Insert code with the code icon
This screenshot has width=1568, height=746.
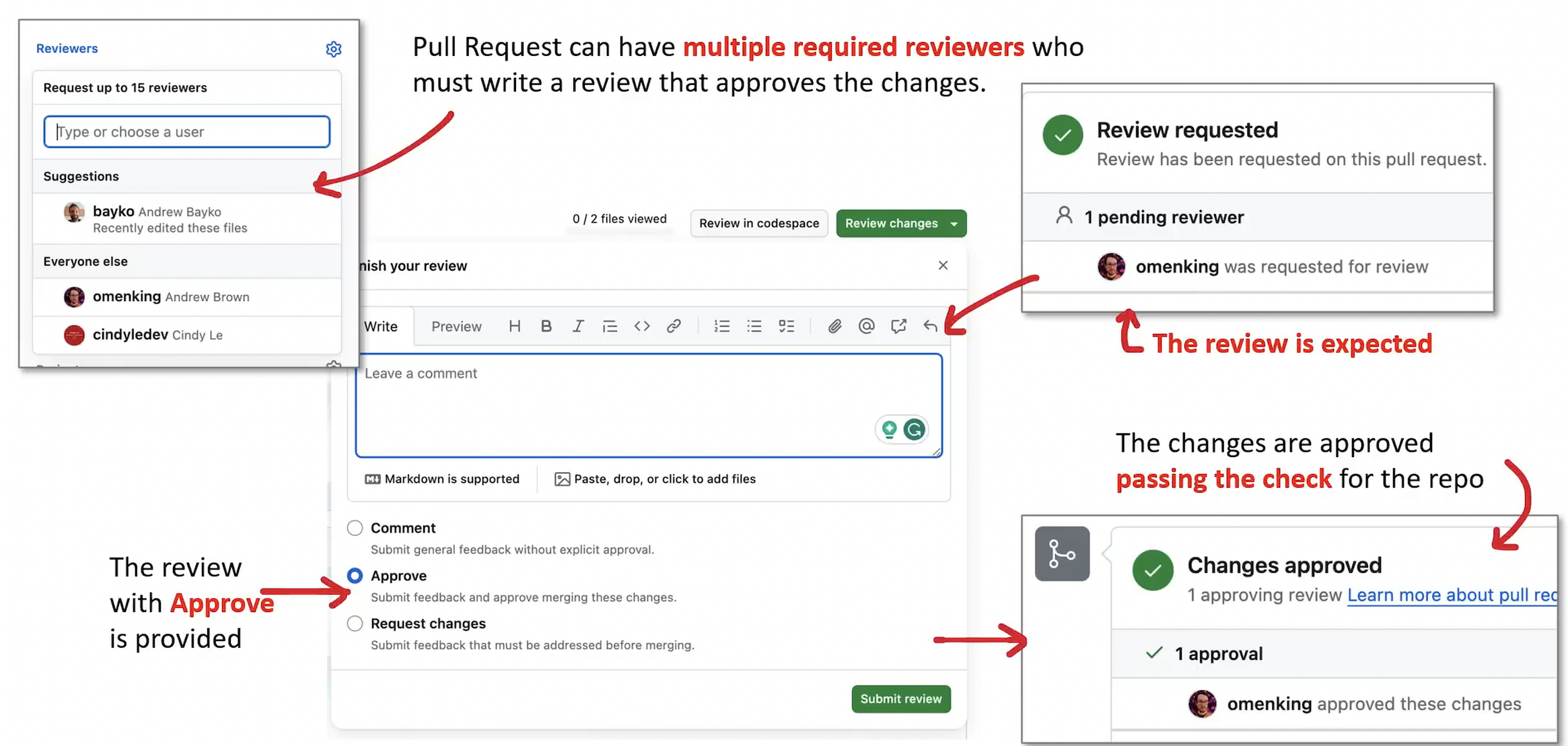click(641, 327)
